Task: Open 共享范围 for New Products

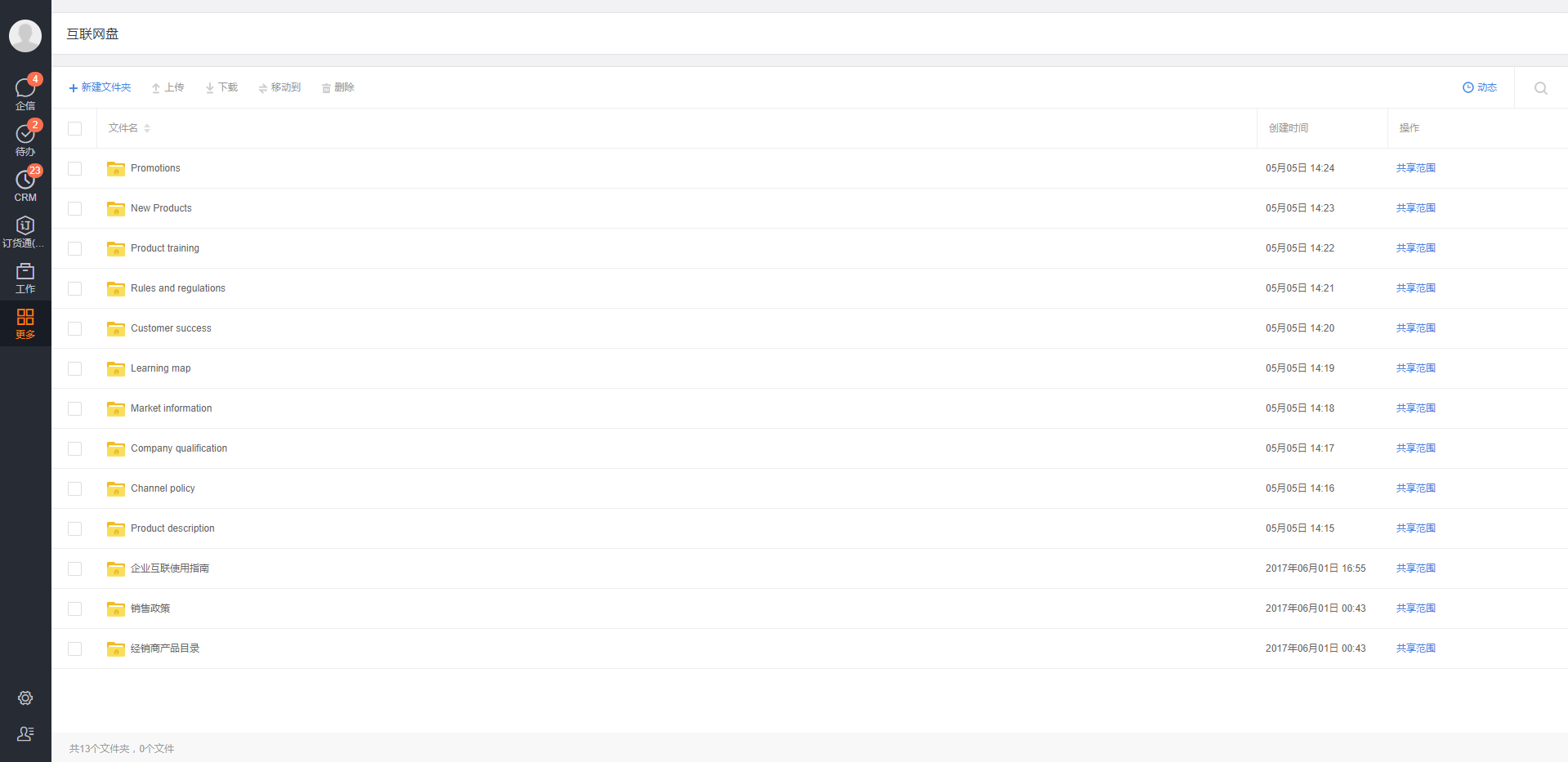Action: coord(1416,208)
